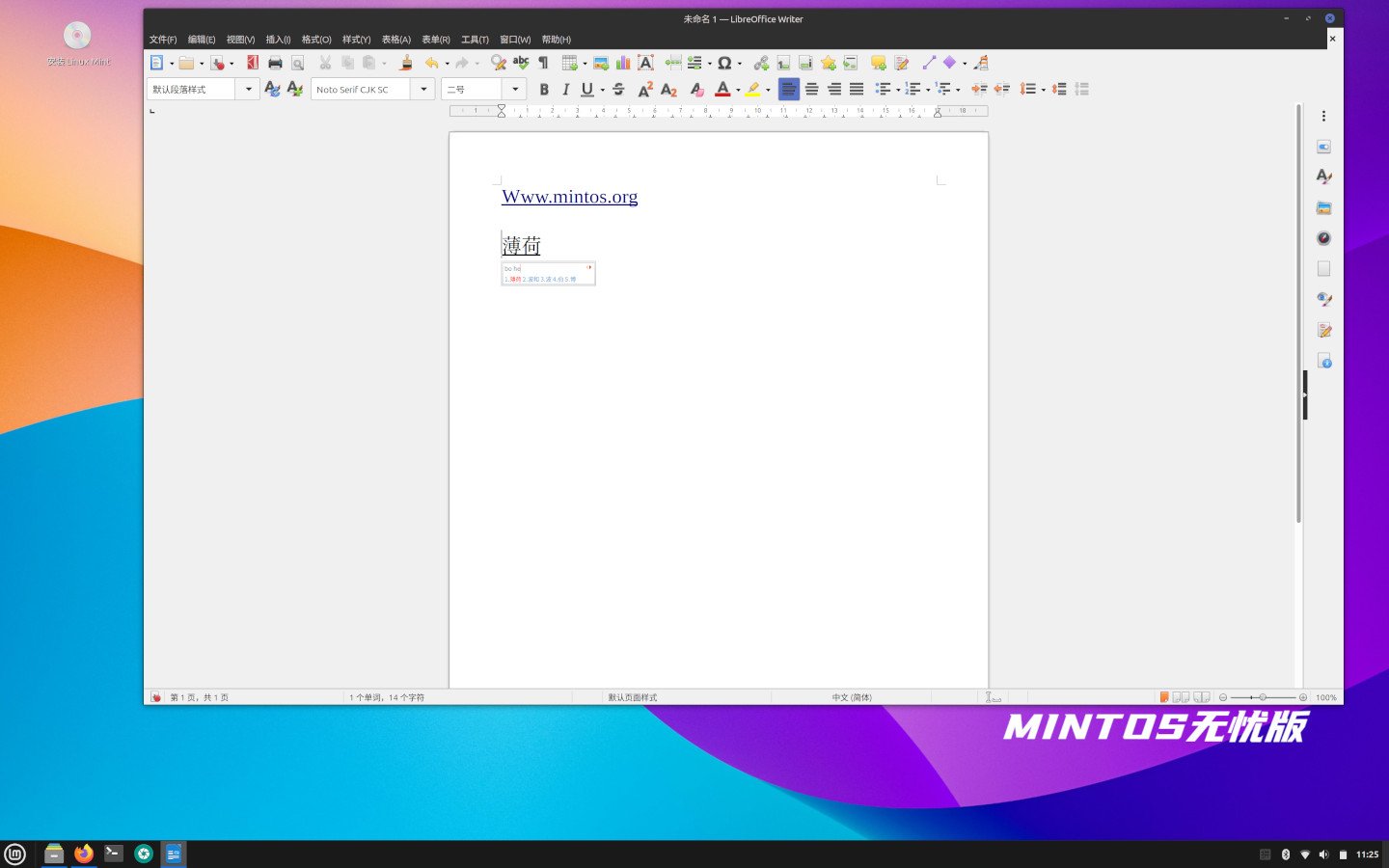
Task: Click the Update Selected Style icon
Action: (x=272, y=89)
